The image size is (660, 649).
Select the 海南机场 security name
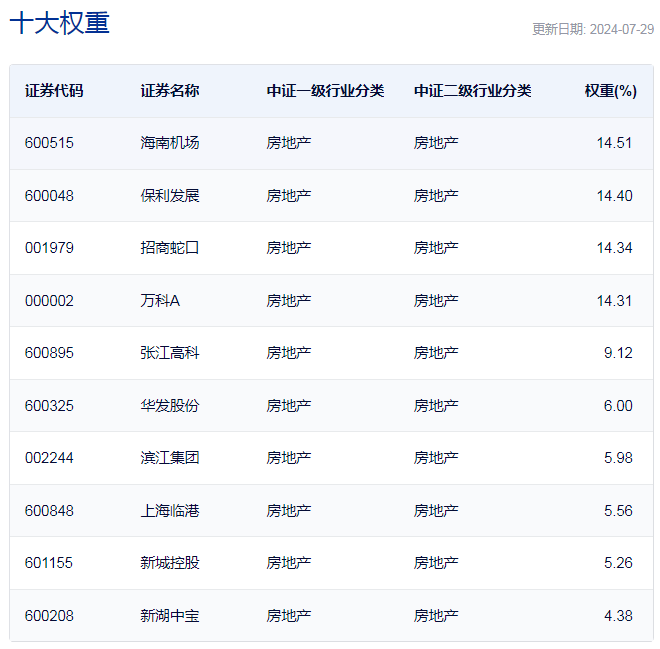[170, 143]
